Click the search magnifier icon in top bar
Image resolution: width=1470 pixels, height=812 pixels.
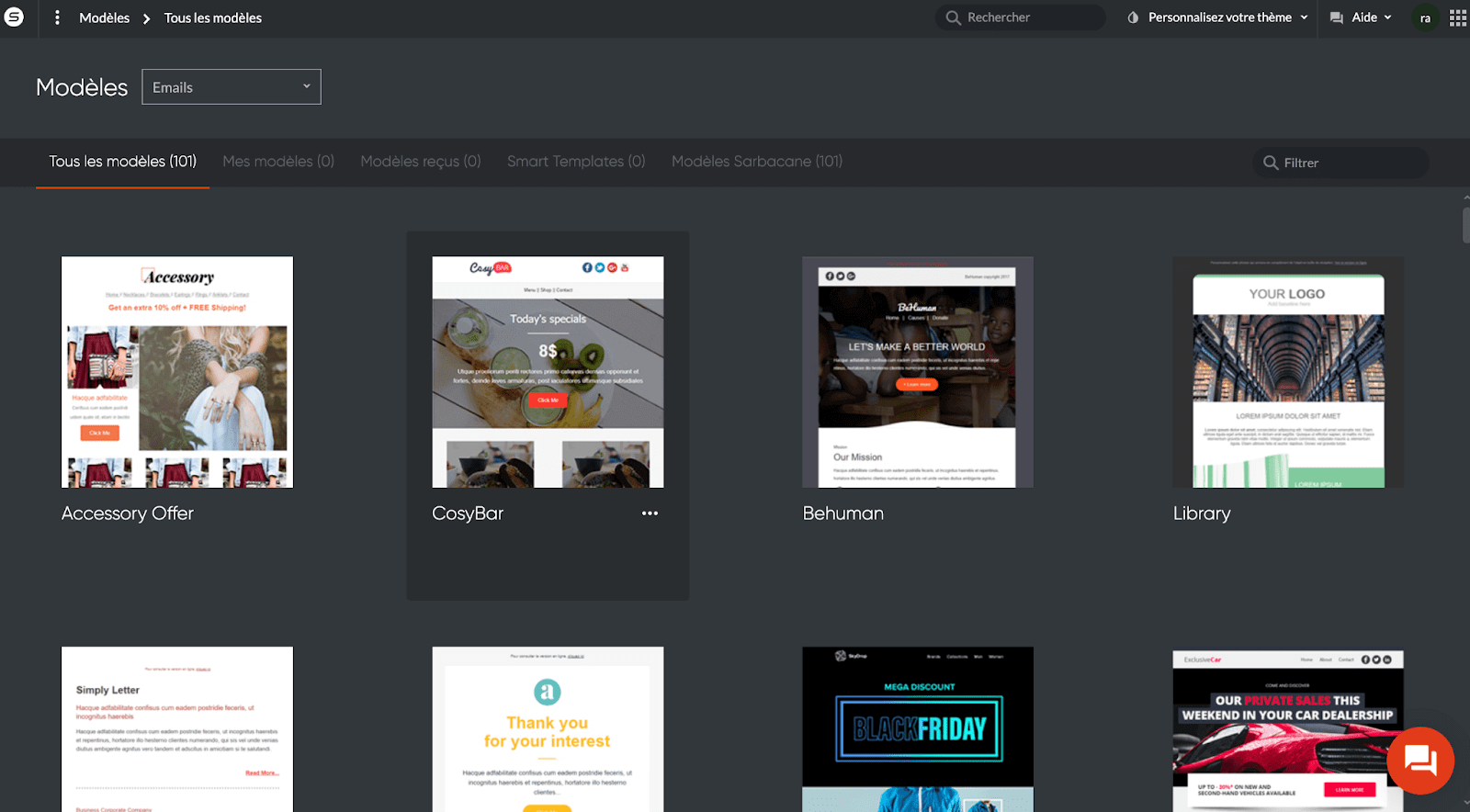953,17
